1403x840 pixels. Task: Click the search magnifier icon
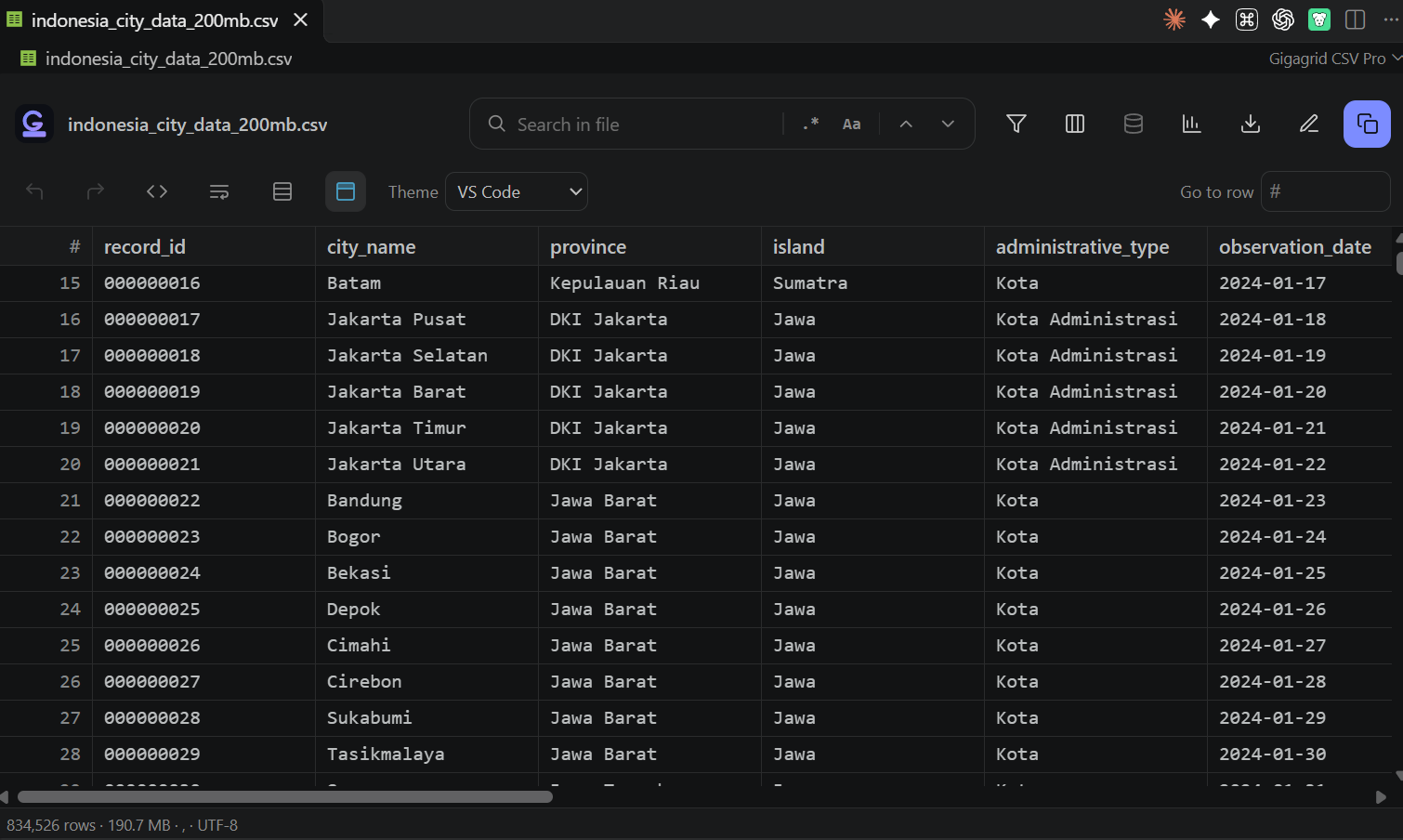click(497, 124)
